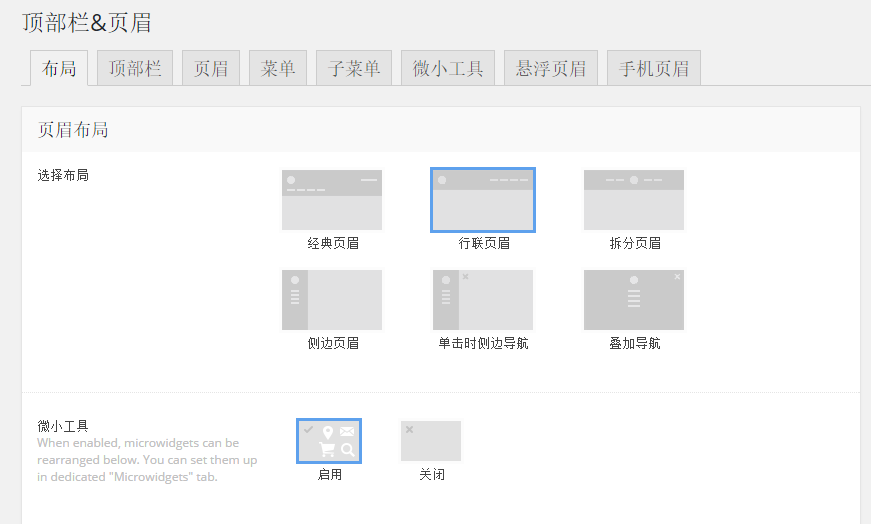
Task: Enable microwidgets via the 启用 thumbnail
Action: pos(329,441)
